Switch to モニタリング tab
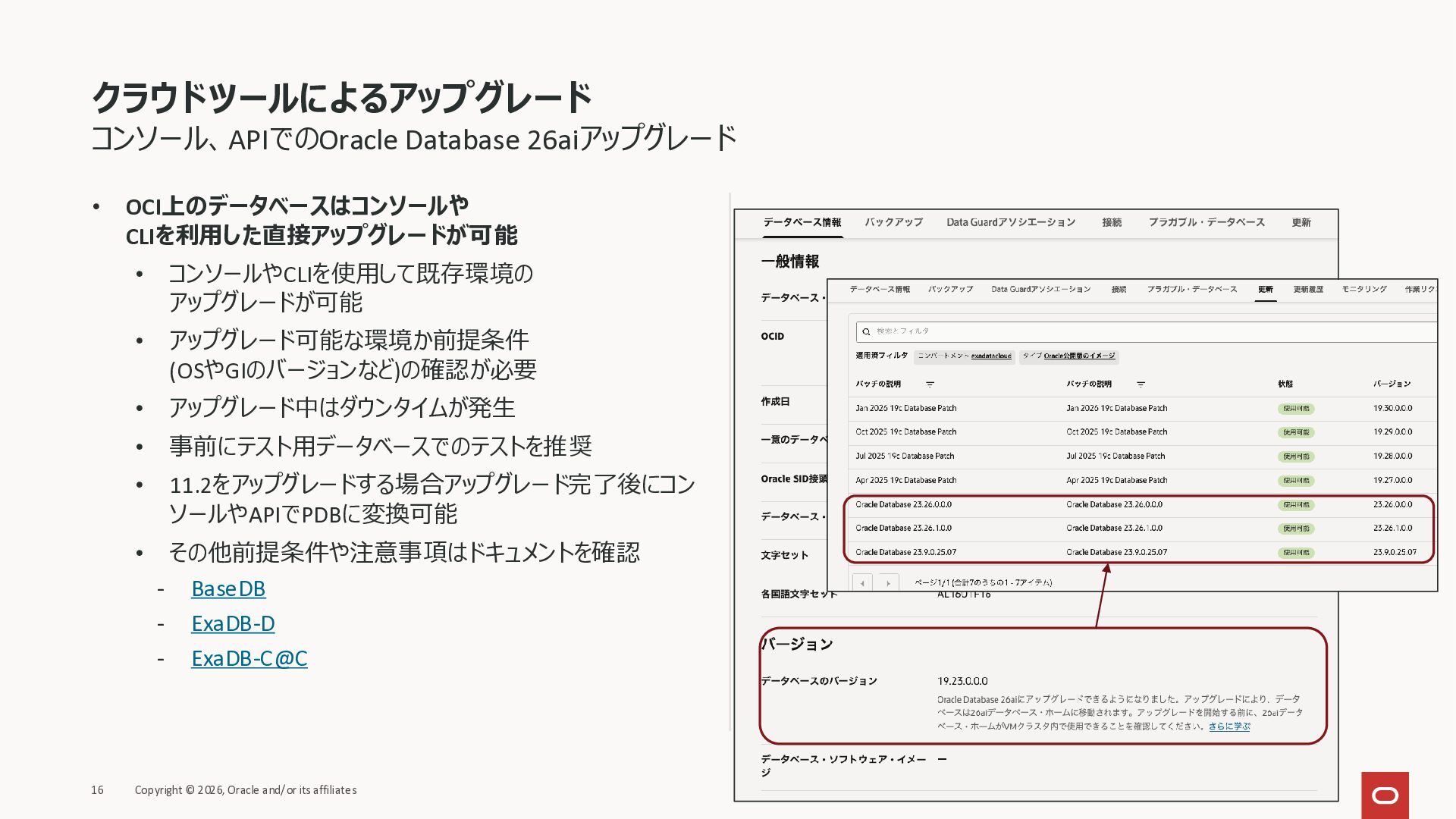1456x819 pixels. [1363, 289]
